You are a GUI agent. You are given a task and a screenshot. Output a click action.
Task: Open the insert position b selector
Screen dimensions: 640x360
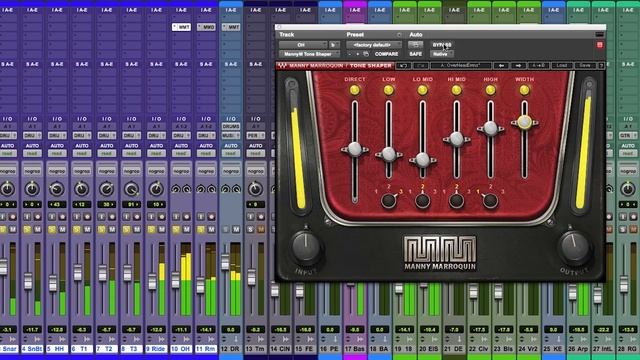pyautogui.click(x=334, y=45)
